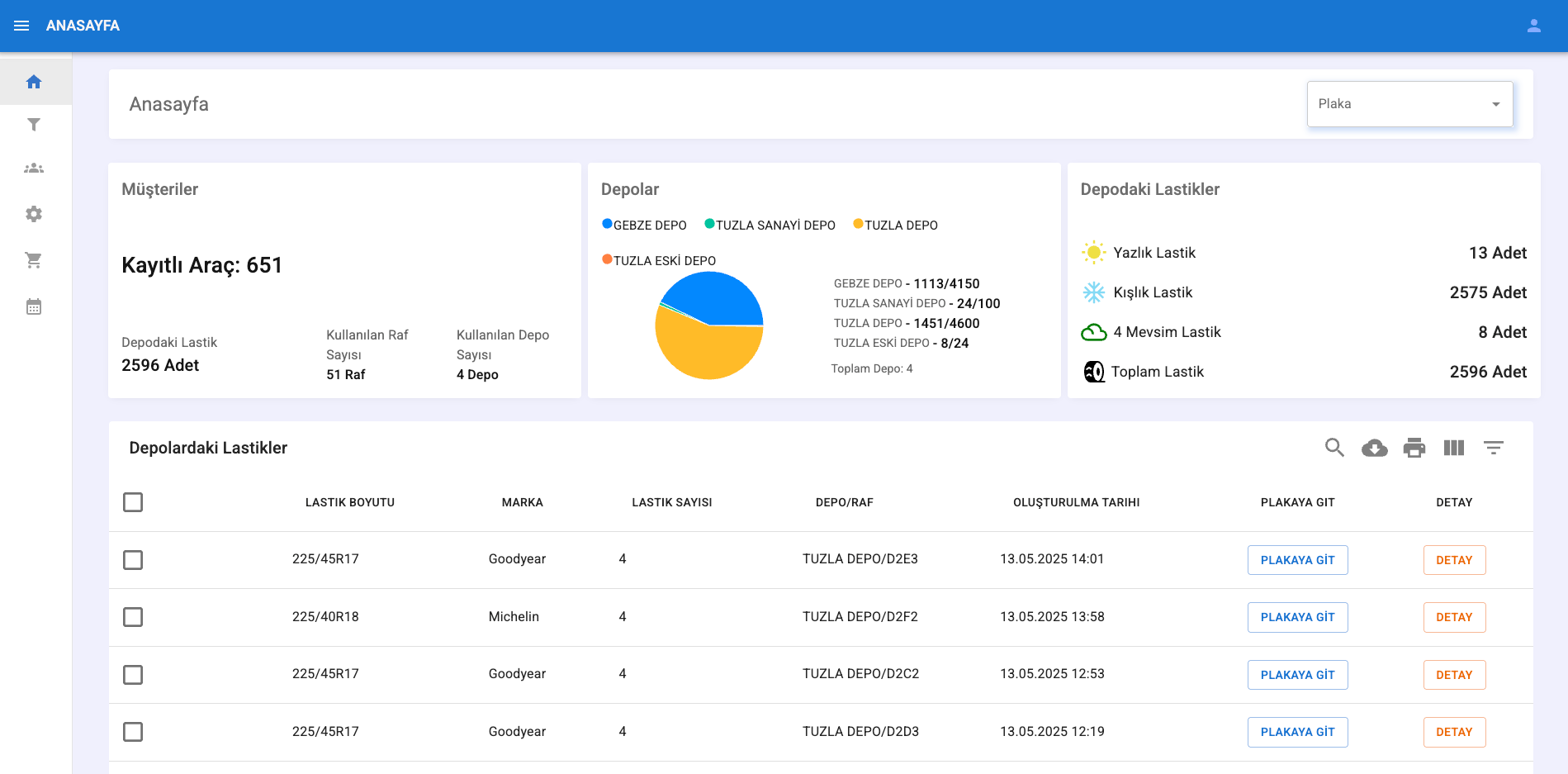Open the shopping cart sidebar icon
Image resolution: width=1568 pixels, height=774 pixels.
34,260
